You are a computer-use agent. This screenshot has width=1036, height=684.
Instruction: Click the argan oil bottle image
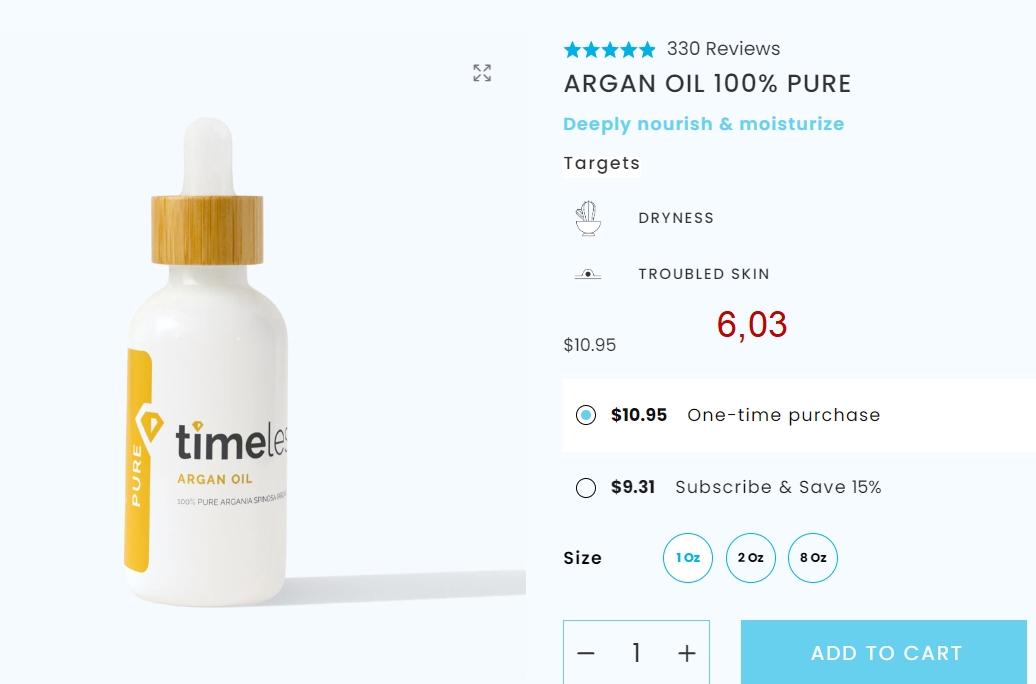point(208,362)
